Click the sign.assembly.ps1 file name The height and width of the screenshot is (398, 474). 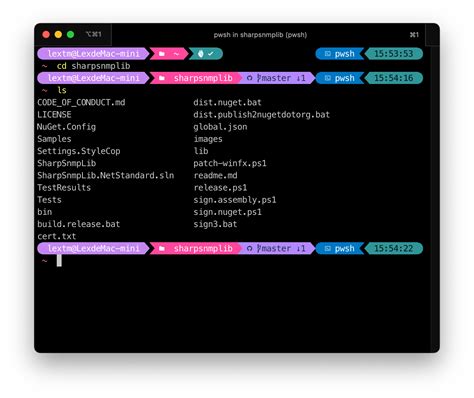pos(235,200)
